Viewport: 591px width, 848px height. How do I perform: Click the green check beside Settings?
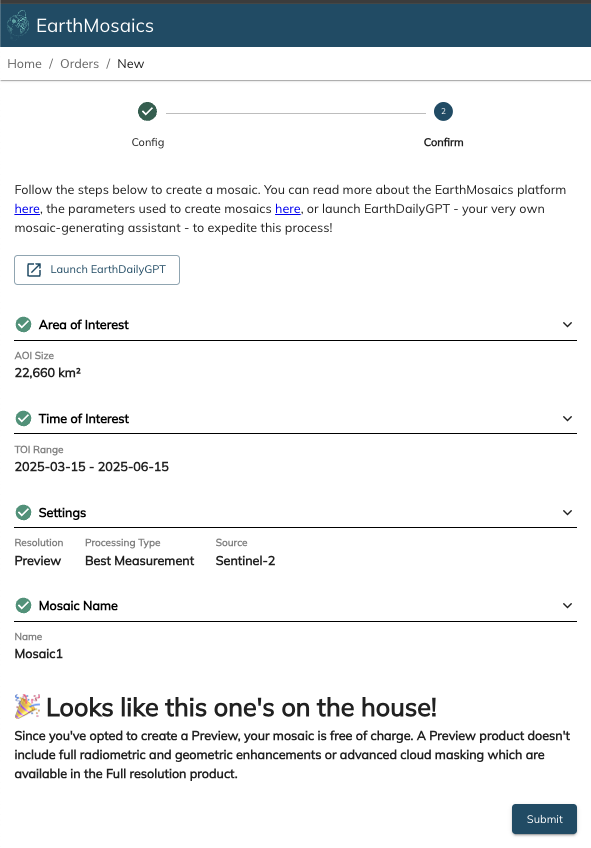click(x=23, y=512)
